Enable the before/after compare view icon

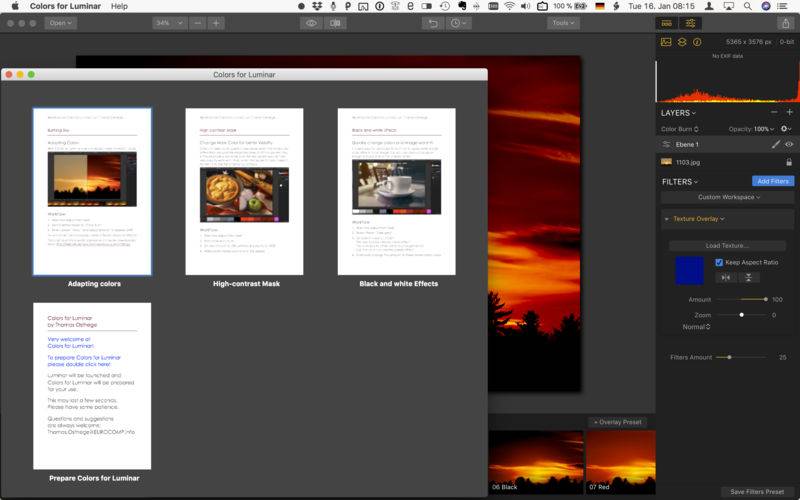[335, 23]
